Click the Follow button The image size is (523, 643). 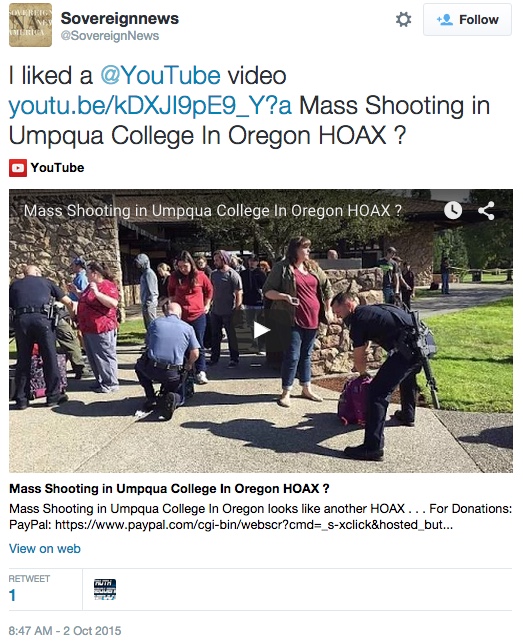[467, 19]
